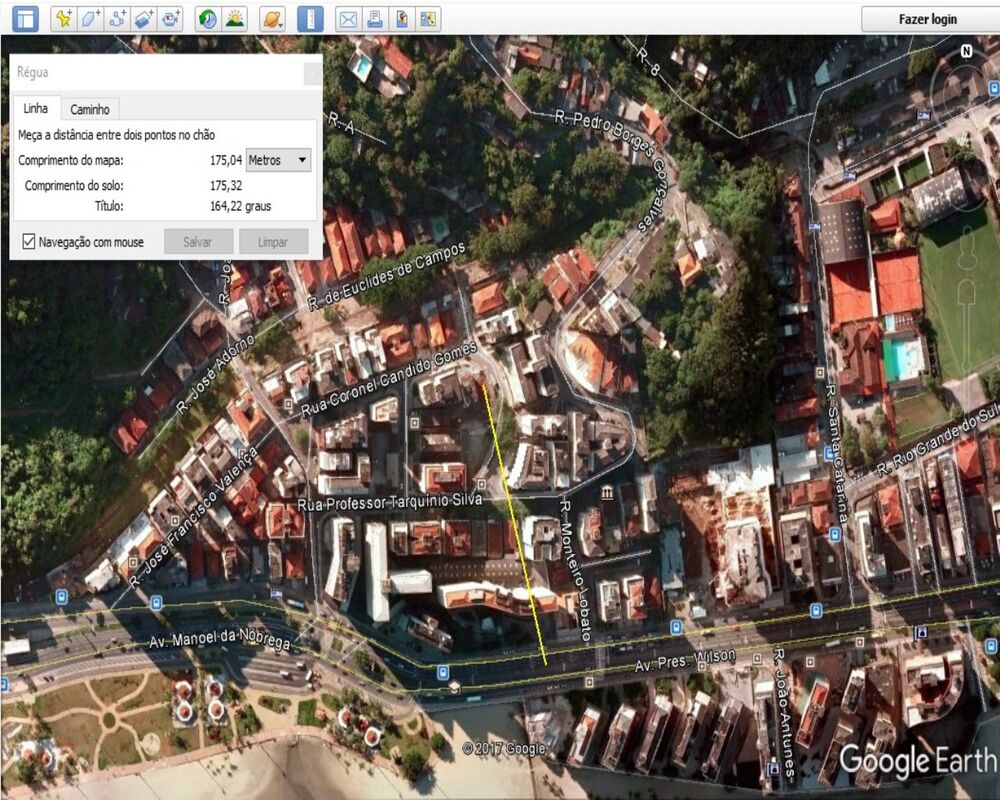Screen dimensions: 1000x800
Task: Close the Régua dialog
Action: tap(312, 73)
